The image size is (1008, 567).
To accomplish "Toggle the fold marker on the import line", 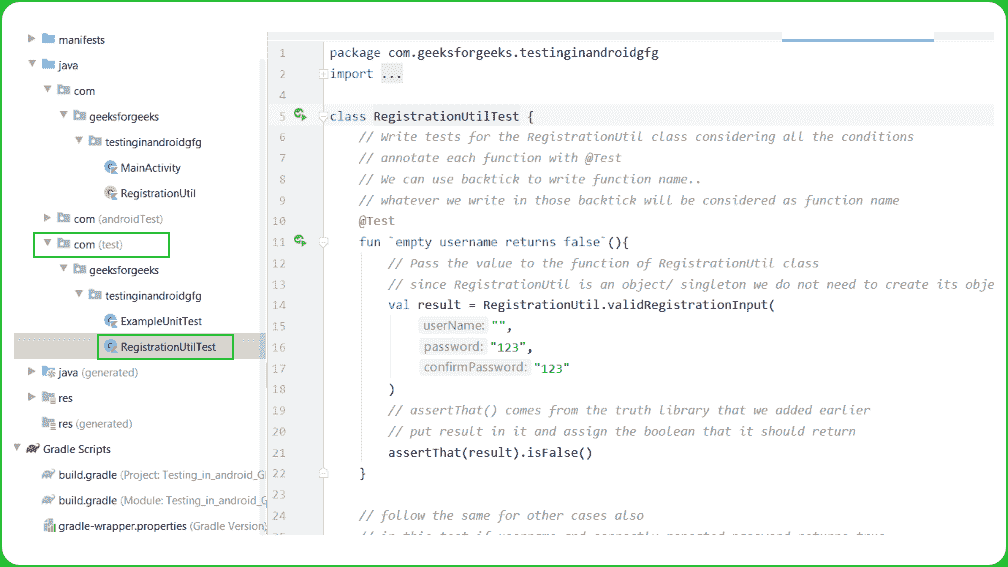I will pyautogui.click(x=322, y=74).
